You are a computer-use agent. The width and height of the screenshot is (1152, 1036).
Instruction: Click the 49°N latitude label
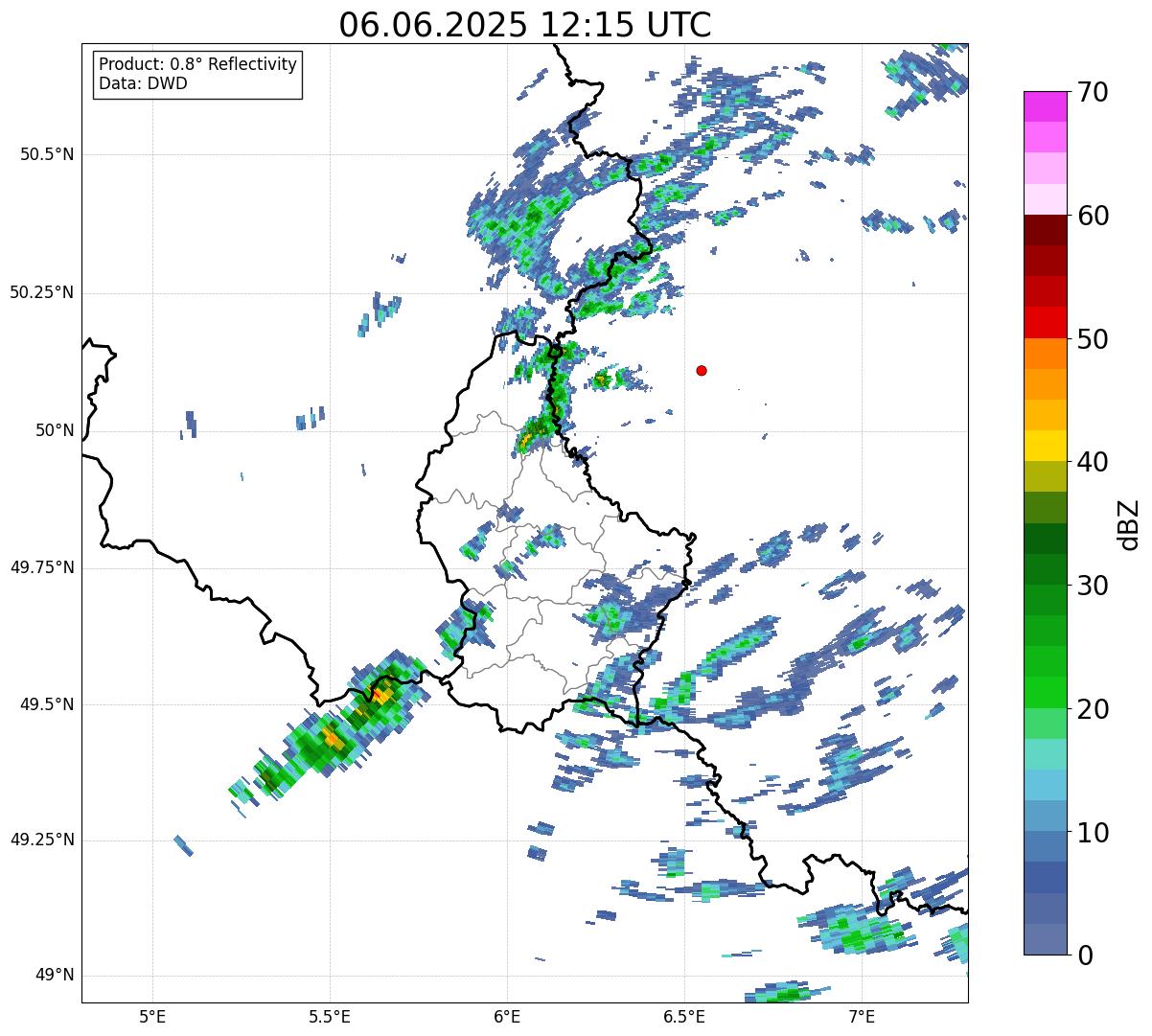55,975
